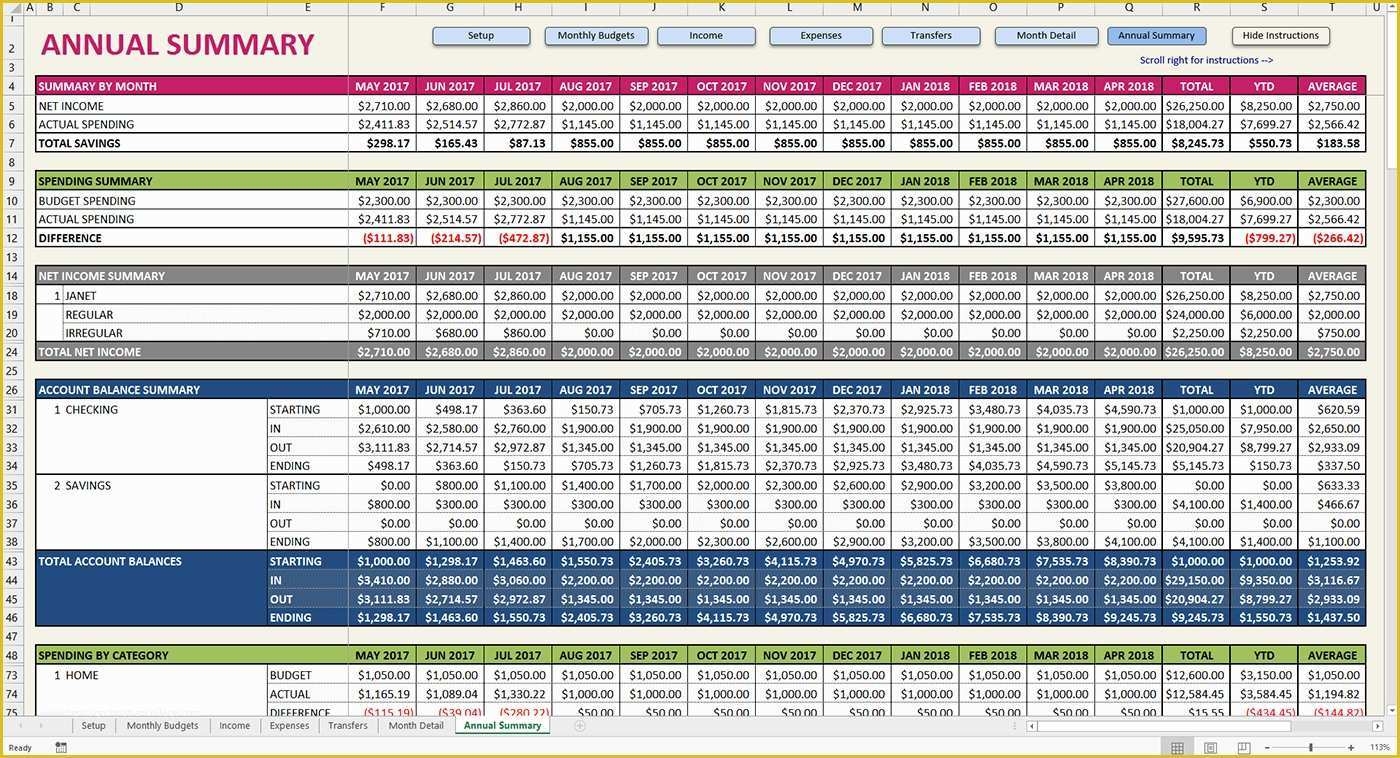This screenshot has width=1400, height=758.
Task: Click the right sheet navigation arrow
Action: (44, 726)
